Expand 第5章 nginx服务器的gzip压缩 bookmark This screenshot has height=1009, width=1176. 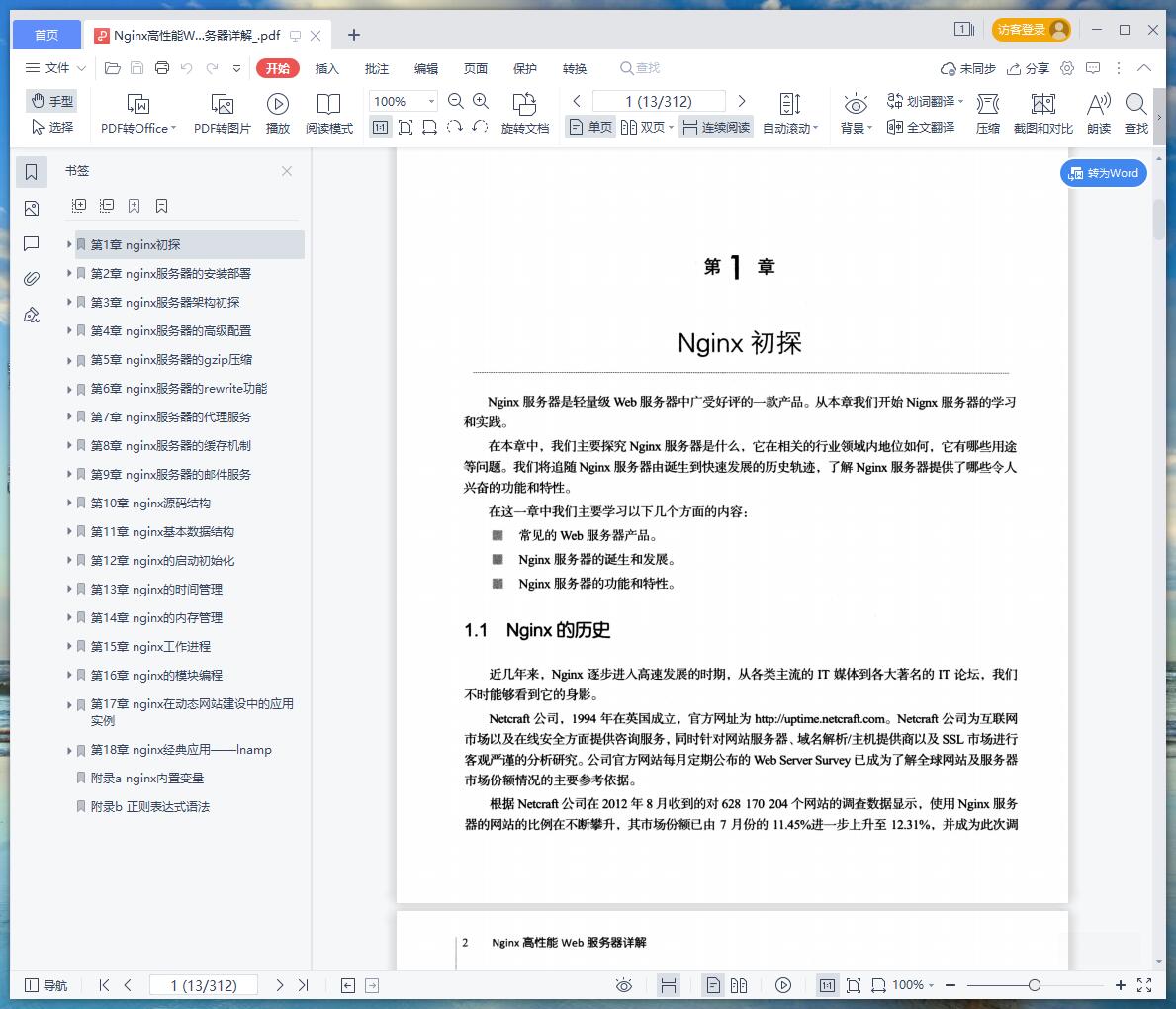tap(69, 359)
